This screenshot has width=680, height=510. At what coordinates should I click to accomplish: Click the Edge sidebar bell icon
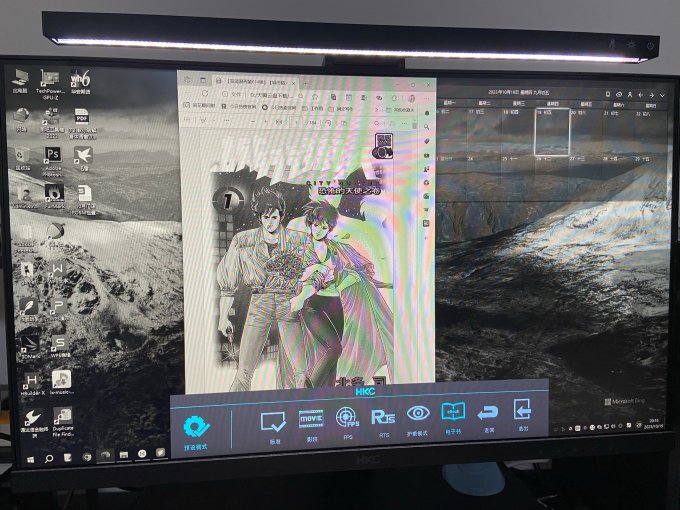click(x=427, y=113)
